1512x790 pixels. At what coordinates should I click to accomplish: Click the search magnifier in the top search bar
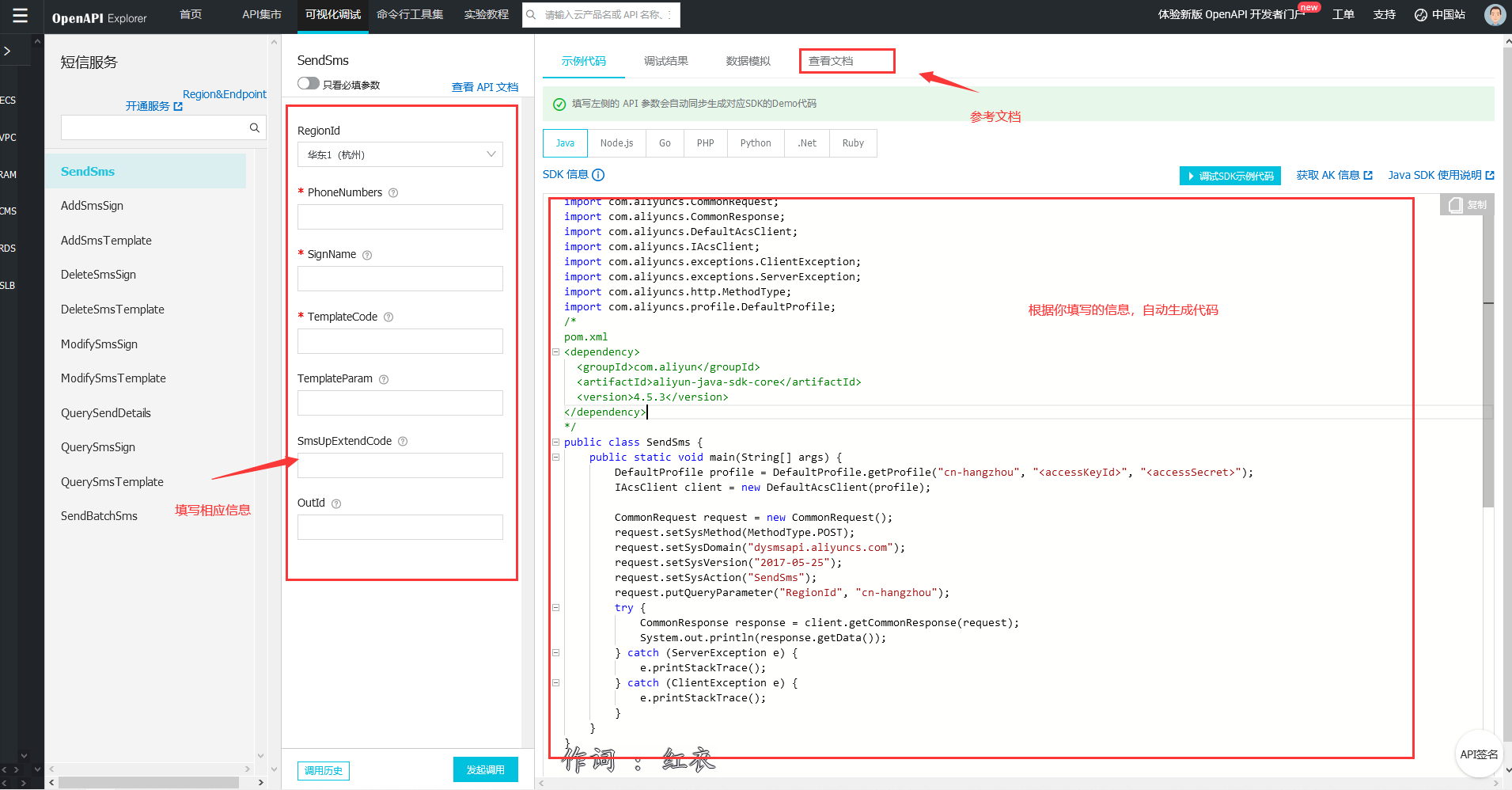coord(532,15)
